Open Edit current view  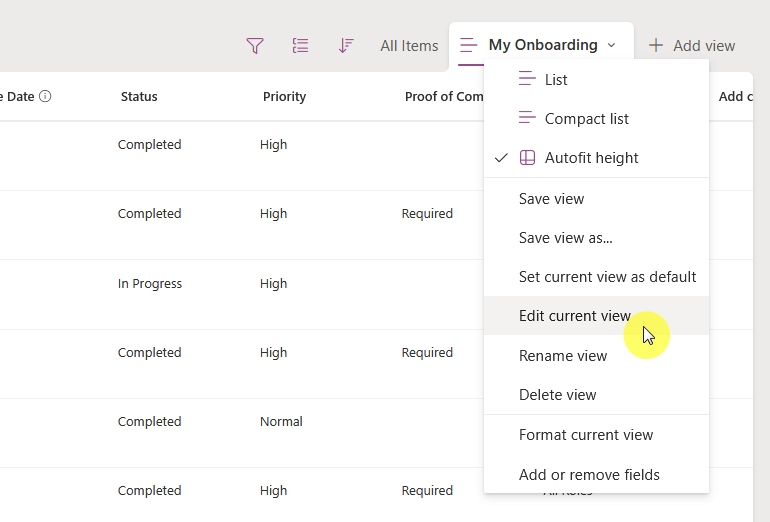pos(596,316)
